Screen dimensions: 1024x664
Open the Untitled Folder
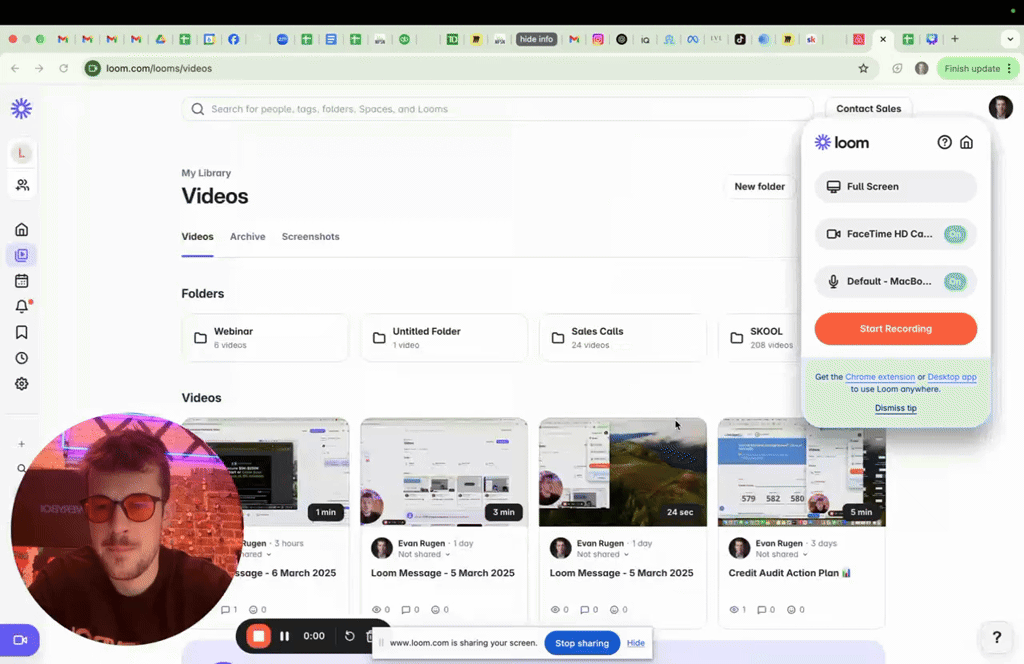point(444,338)
